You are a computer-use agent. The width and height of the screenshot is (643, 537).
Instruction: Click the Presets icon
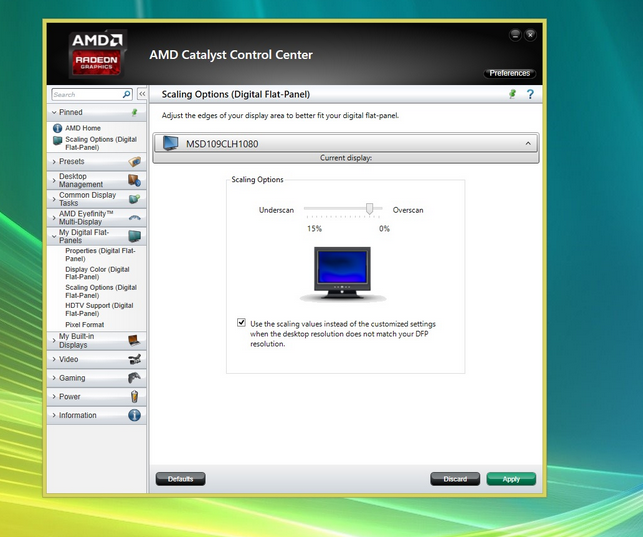[135, 162]
